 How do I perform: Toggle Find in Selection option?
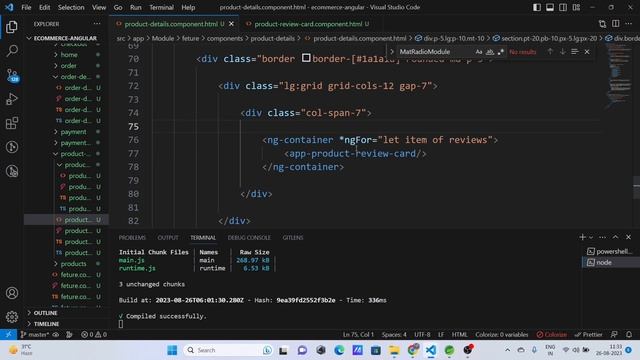point(575,52)
